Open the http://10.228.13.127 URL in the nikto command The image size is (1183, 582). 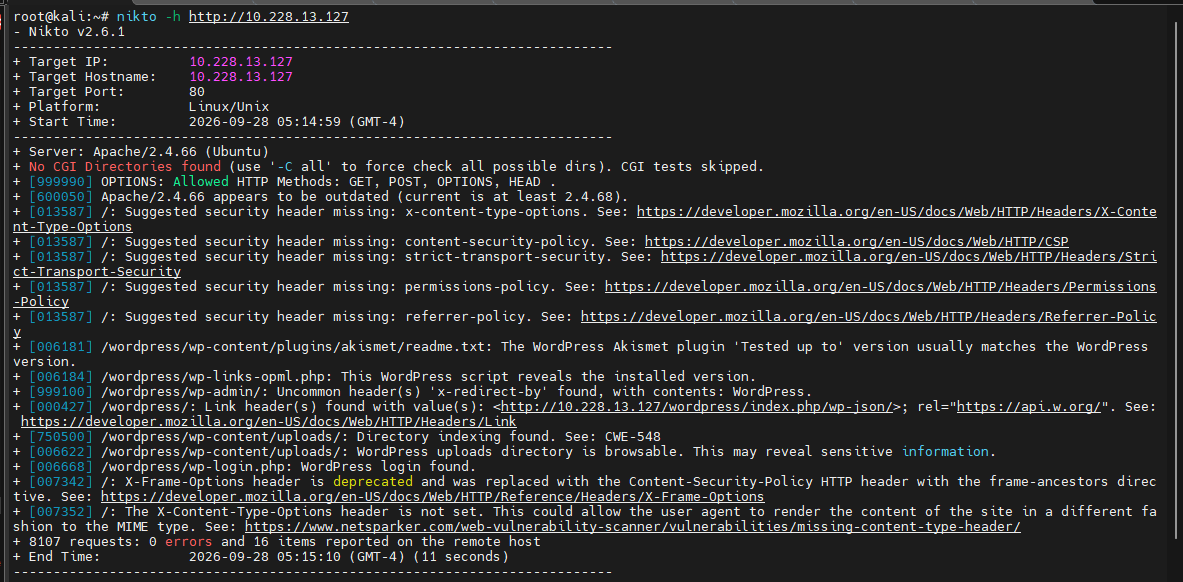tap(269, 17)
